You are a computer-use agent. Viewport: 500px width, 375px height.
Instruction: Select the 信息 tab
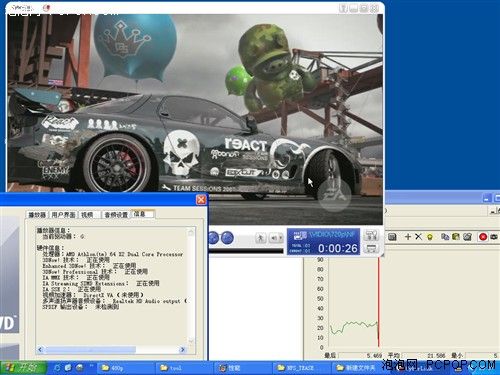click(x=142, y=214)
